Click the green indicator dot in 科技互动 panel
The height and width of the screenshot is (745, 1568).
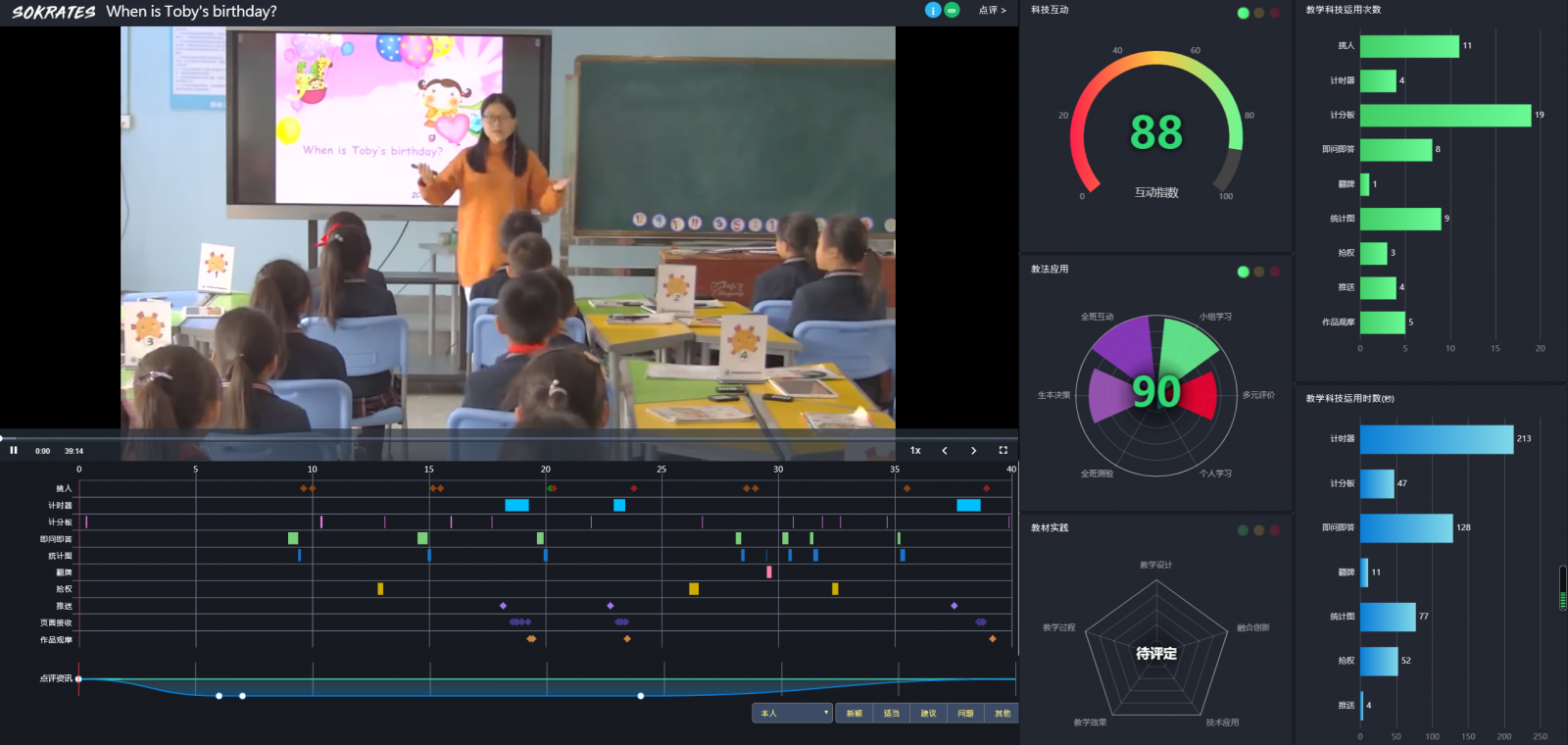tap(1244, 13)
